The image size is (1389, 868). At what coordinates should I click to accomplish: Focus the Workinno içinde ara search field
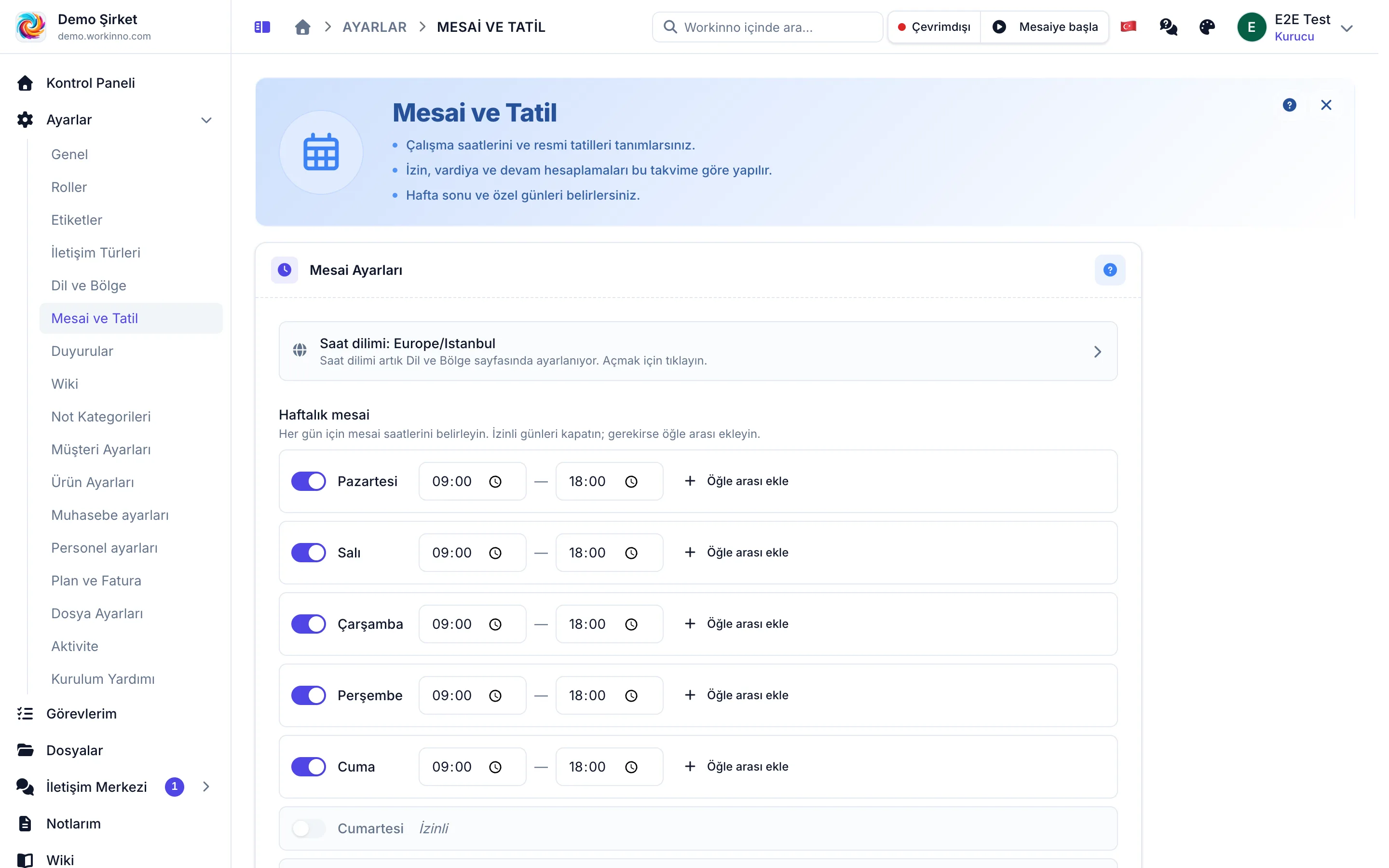pyautogui.click(x=767, y=27)
